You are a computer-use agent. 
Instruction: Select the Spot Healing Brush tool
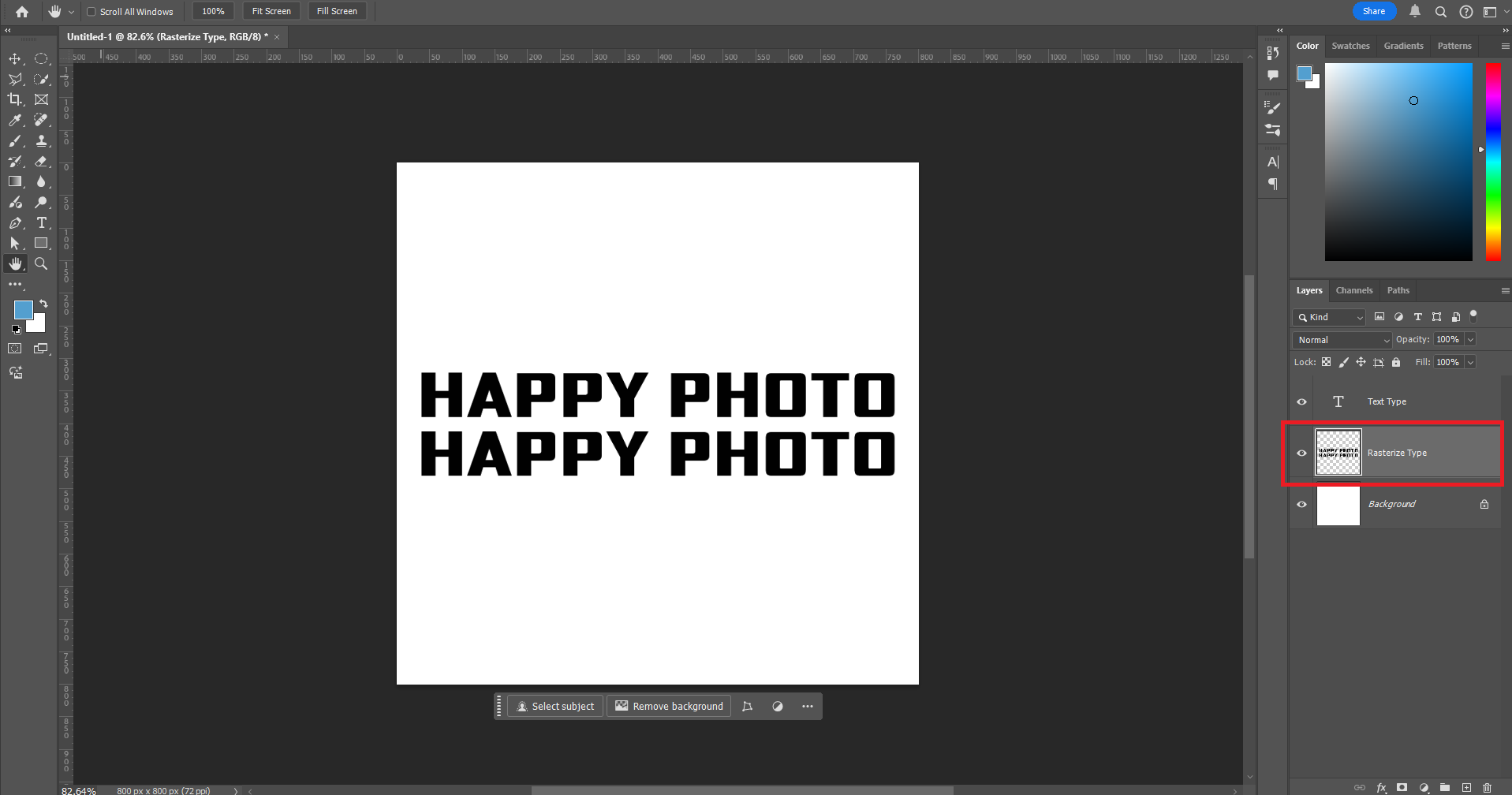41,121
